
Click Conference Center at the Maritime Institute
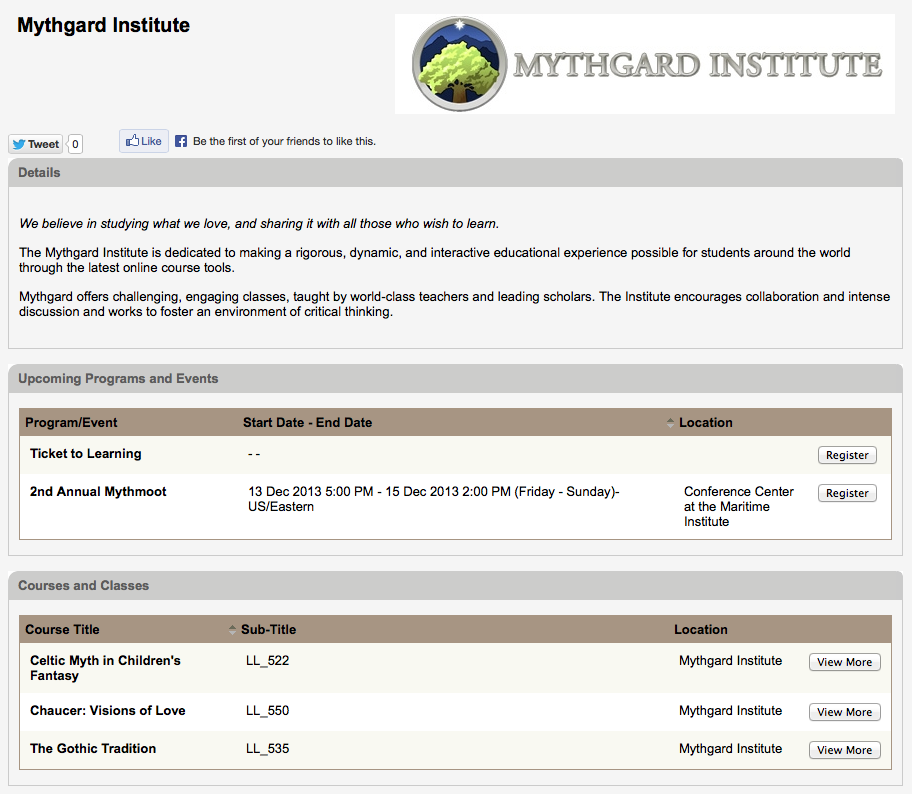tap(738, 507)
